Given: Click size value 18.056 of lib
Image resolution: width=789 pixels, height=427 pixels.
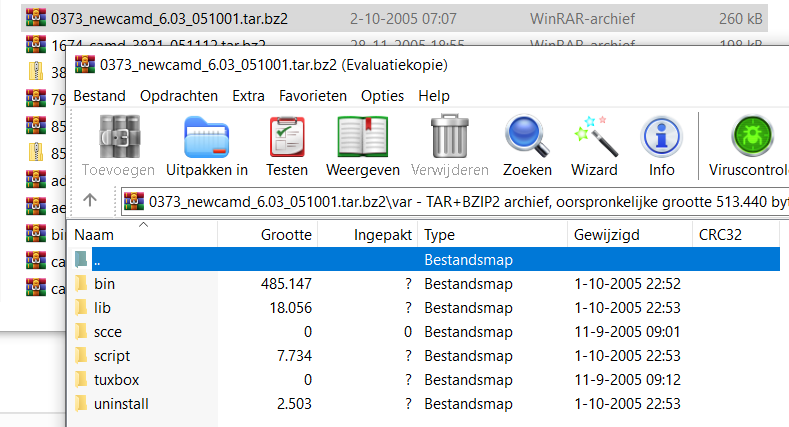Looking at the screenshot, I should 290,308.
